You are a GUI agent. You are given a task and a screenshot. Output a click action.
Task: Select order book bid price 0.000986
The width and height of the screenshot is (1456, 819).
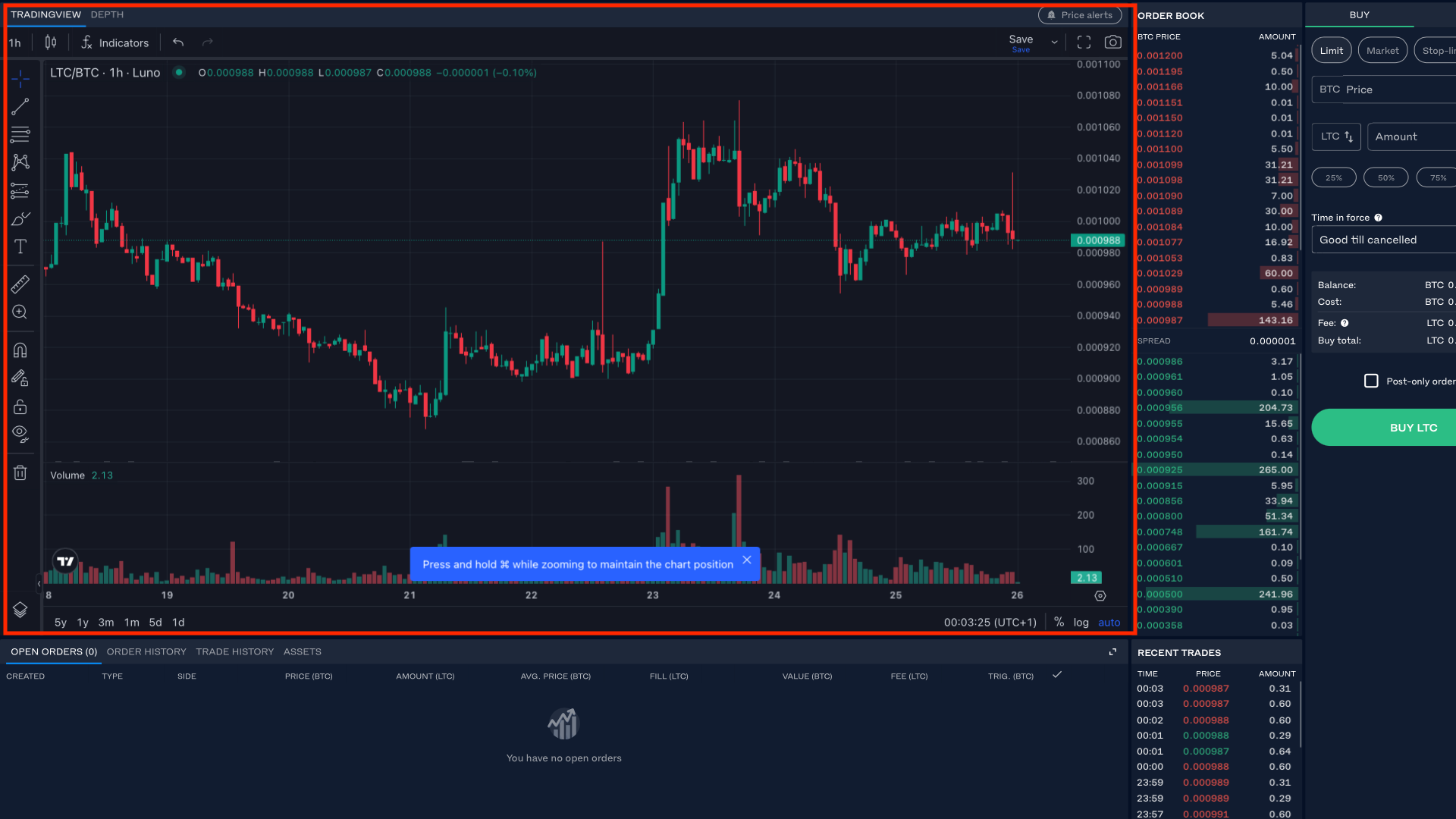point(1160,361)
